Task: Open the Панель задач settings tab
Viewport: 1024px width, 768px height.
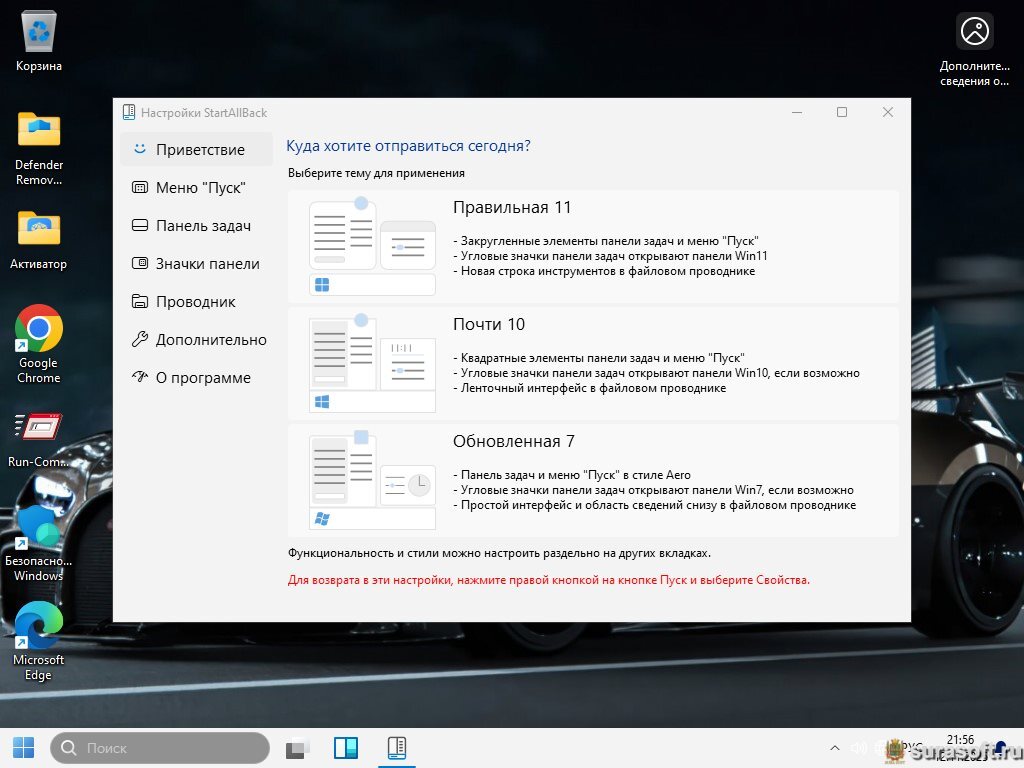Action: tap(202, 226)
